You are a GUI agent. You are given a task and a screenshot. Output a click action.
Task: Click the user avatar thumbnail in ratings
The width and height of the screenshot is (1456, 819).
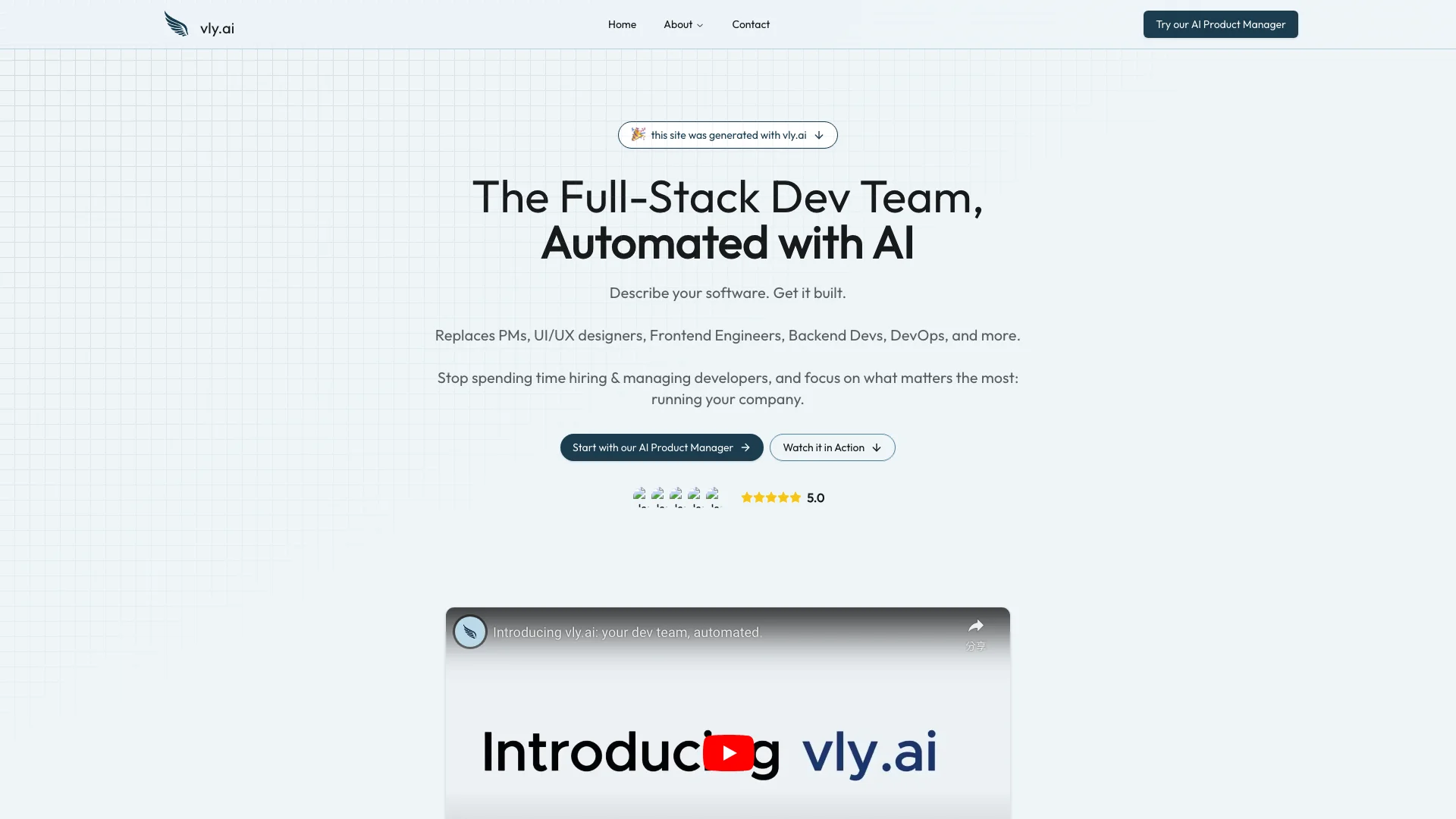point(640,497)
